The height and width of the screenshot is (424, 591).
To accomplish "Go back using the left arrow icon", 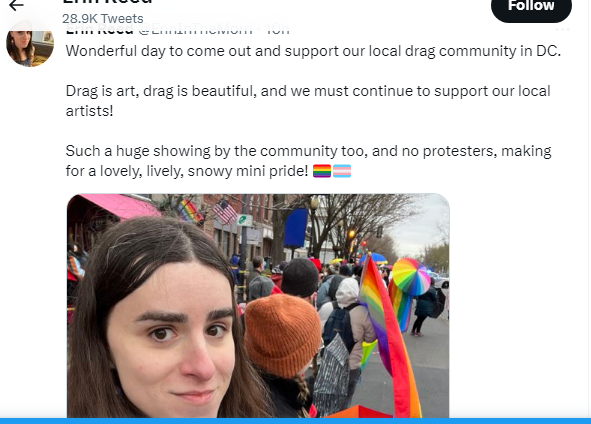I will pos(16,5).
